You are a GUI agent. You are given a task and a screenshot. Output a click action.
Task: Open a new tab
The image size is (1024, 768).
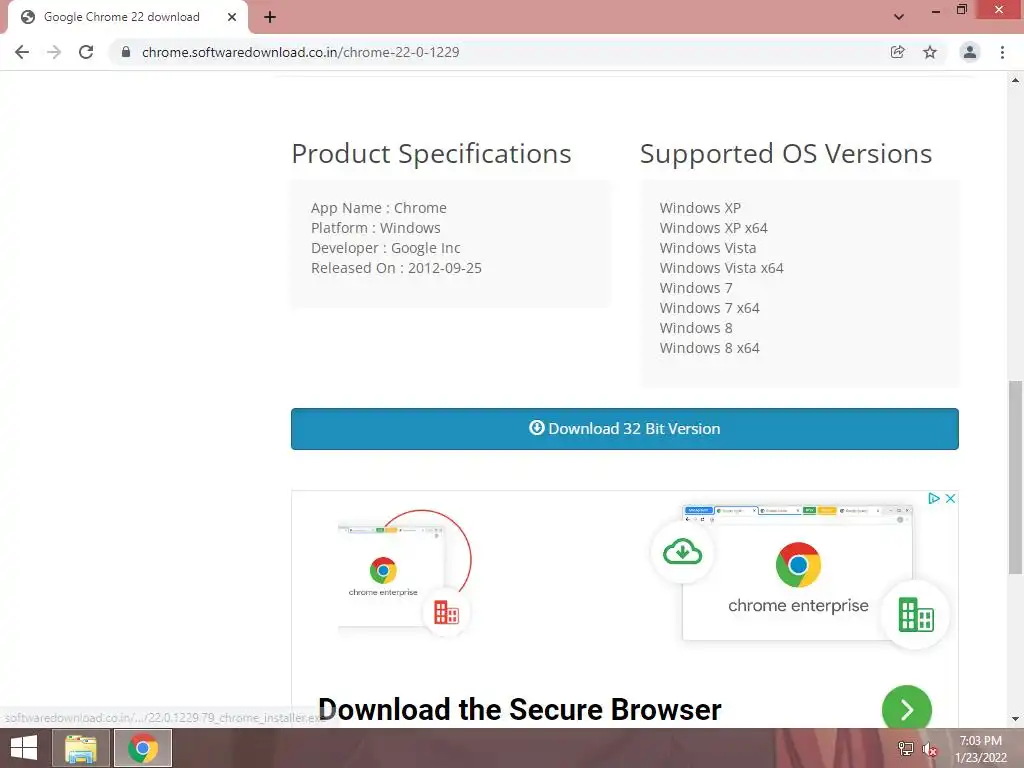point(270,17)
